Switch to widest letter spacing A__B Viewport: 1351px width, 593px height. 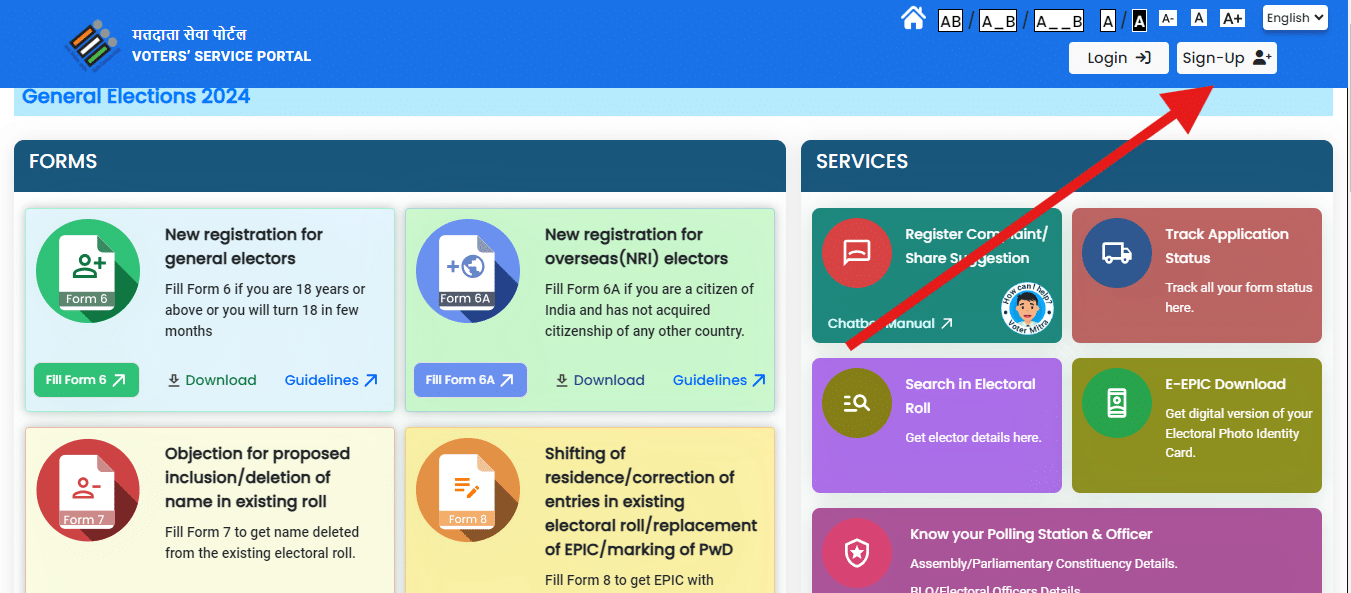click(x=1058, y=19)
